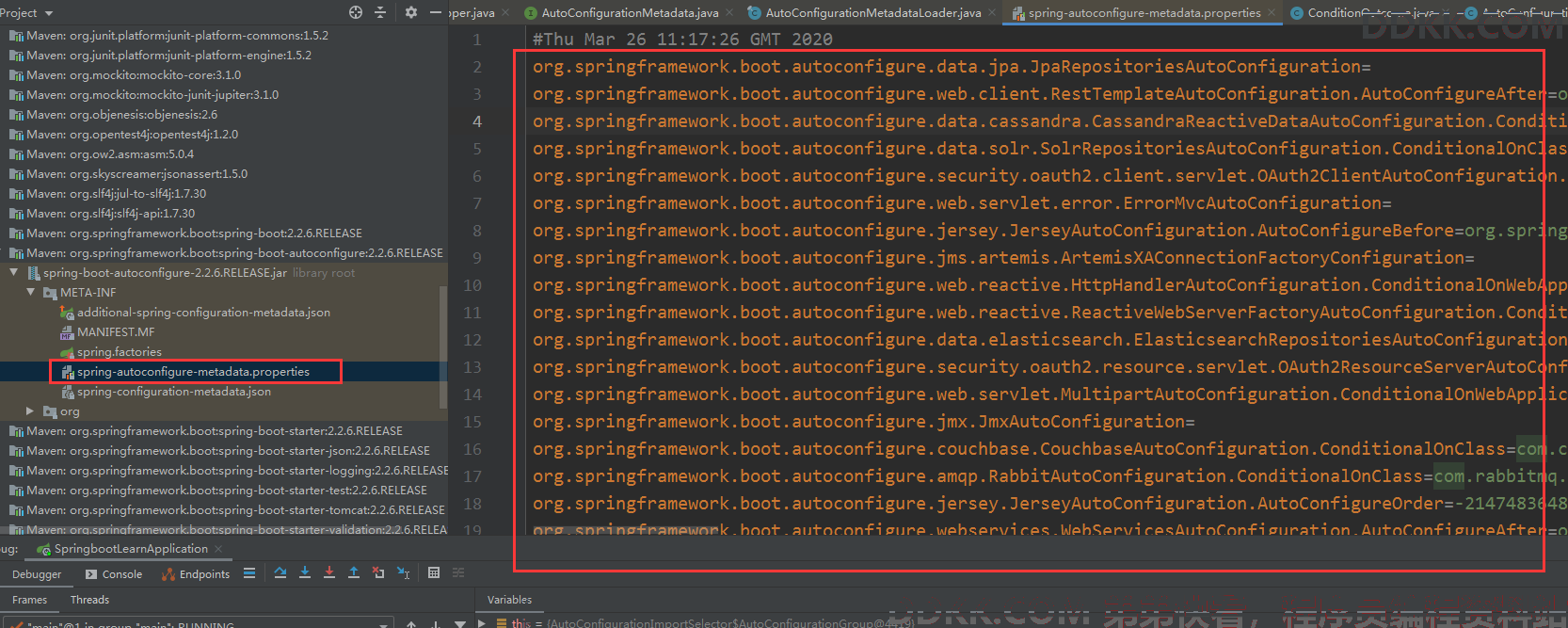Select spring.factories in project tree
This screenshot has height=628, width=1568.
point(120,352)
